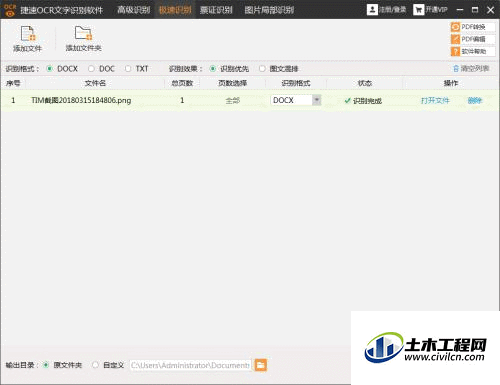500x385 pixels.
Task: Select the DOC output format radio
Action: click(x=91, y=69)
